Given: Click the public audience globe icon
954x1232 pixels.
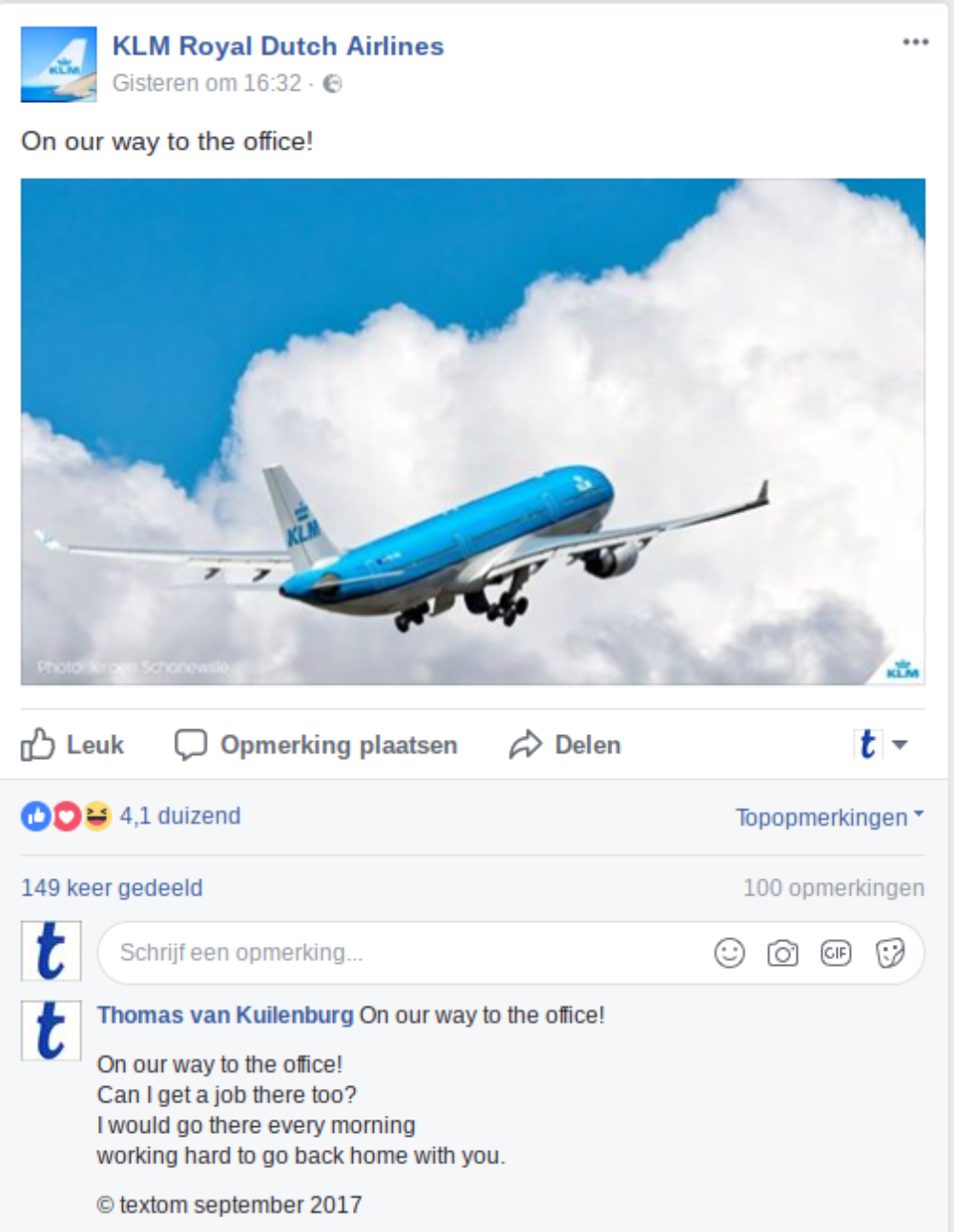Looking at the screenshot, I should 332,84.
